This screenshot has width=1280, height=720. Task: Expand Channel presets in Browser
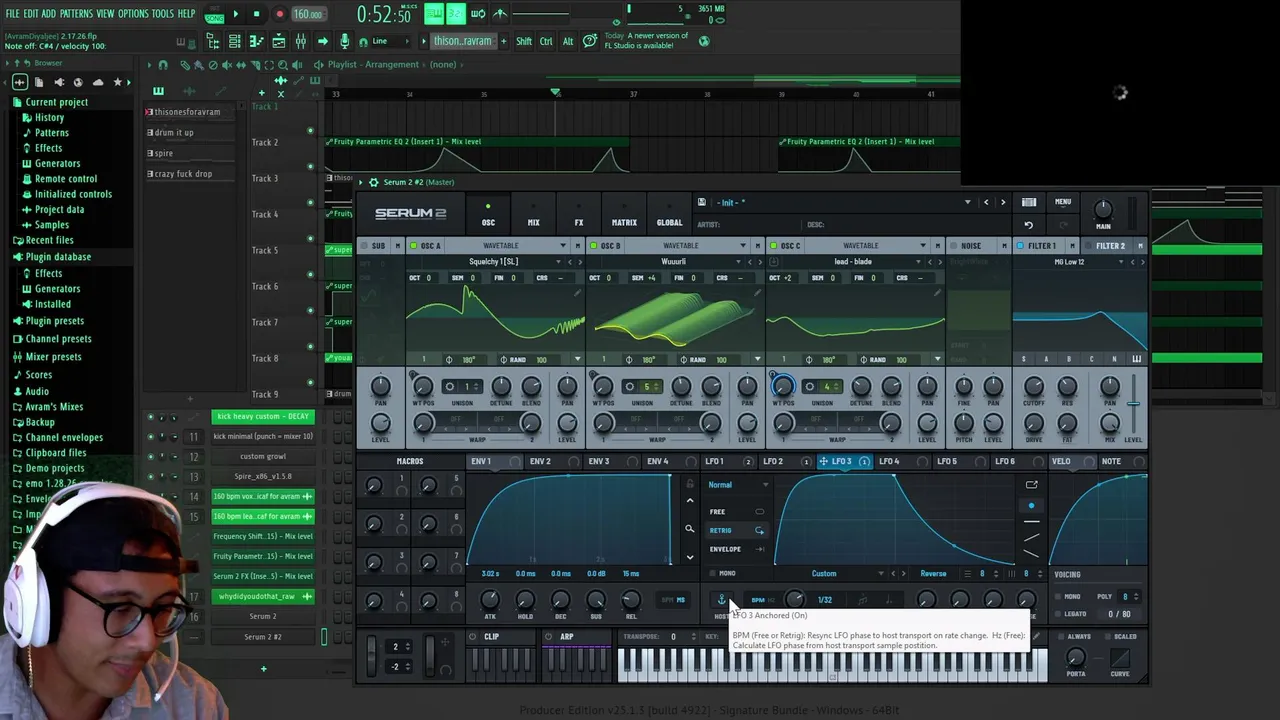pyautogui.click(x=58, y=339)
